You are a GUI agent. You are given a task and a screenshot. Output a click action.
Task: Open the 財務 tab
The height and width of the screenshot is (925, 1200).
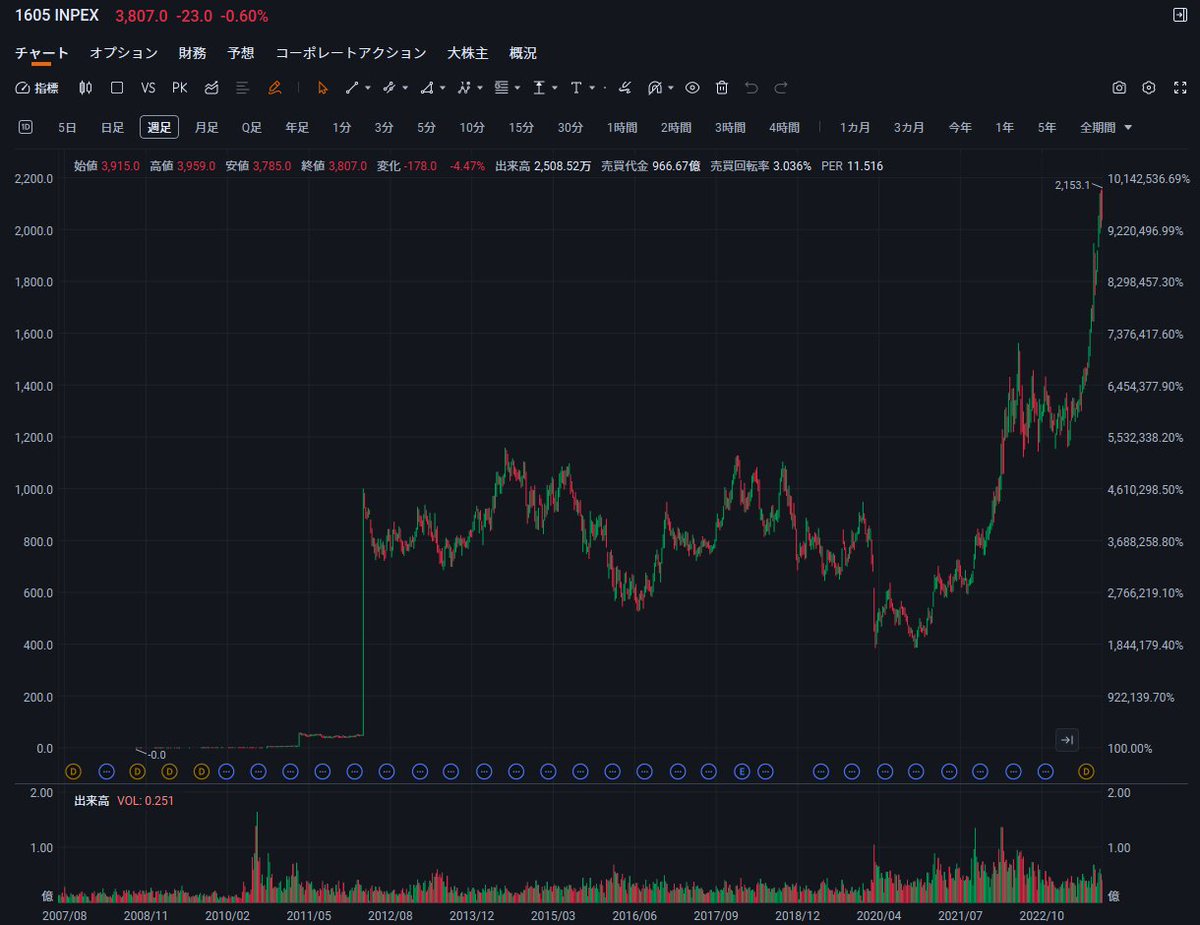pos(192,53)
